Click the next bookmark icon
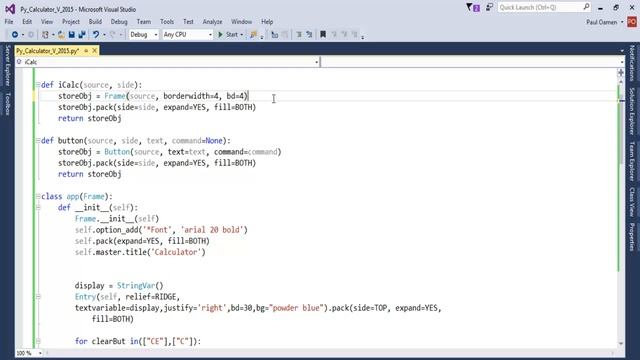This screenshot has width=640, height=360. pos(344,35)
